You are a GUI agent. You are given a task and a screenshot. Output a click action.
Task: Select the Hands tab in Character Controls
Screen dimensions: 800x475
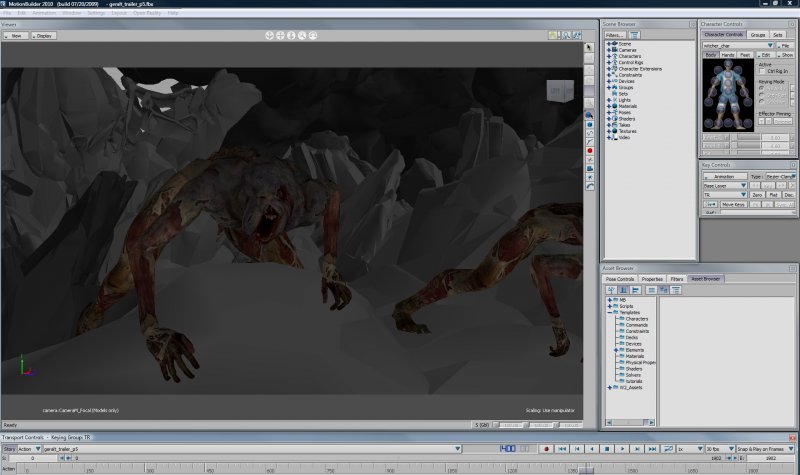728,55
